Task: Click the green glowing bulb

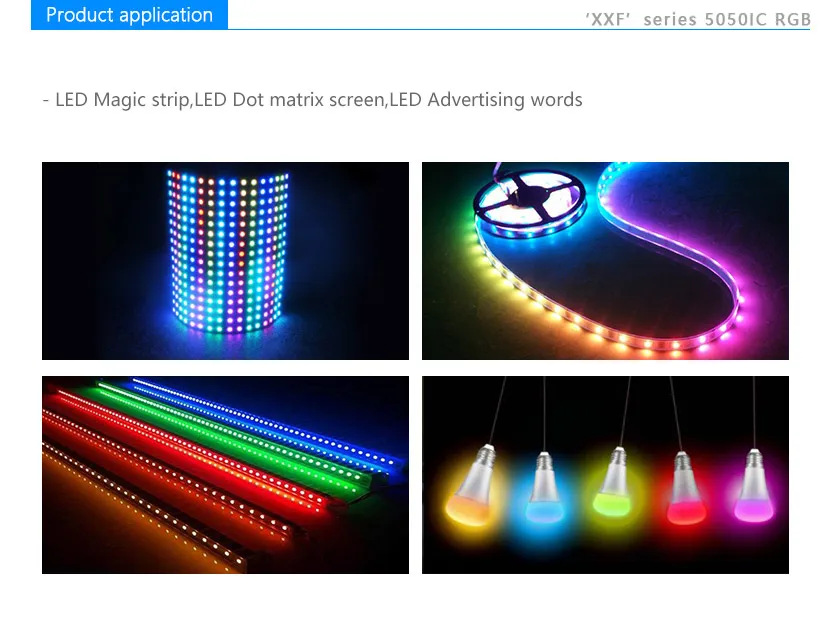Action: tap(614, 482)
